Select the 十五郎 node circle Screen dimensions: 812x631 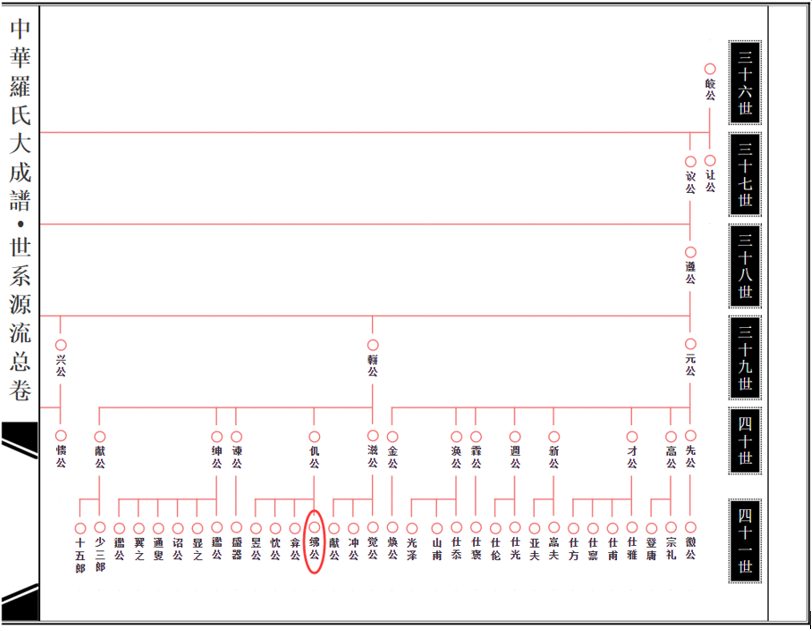pyautogui.click(x=80, y=527)
